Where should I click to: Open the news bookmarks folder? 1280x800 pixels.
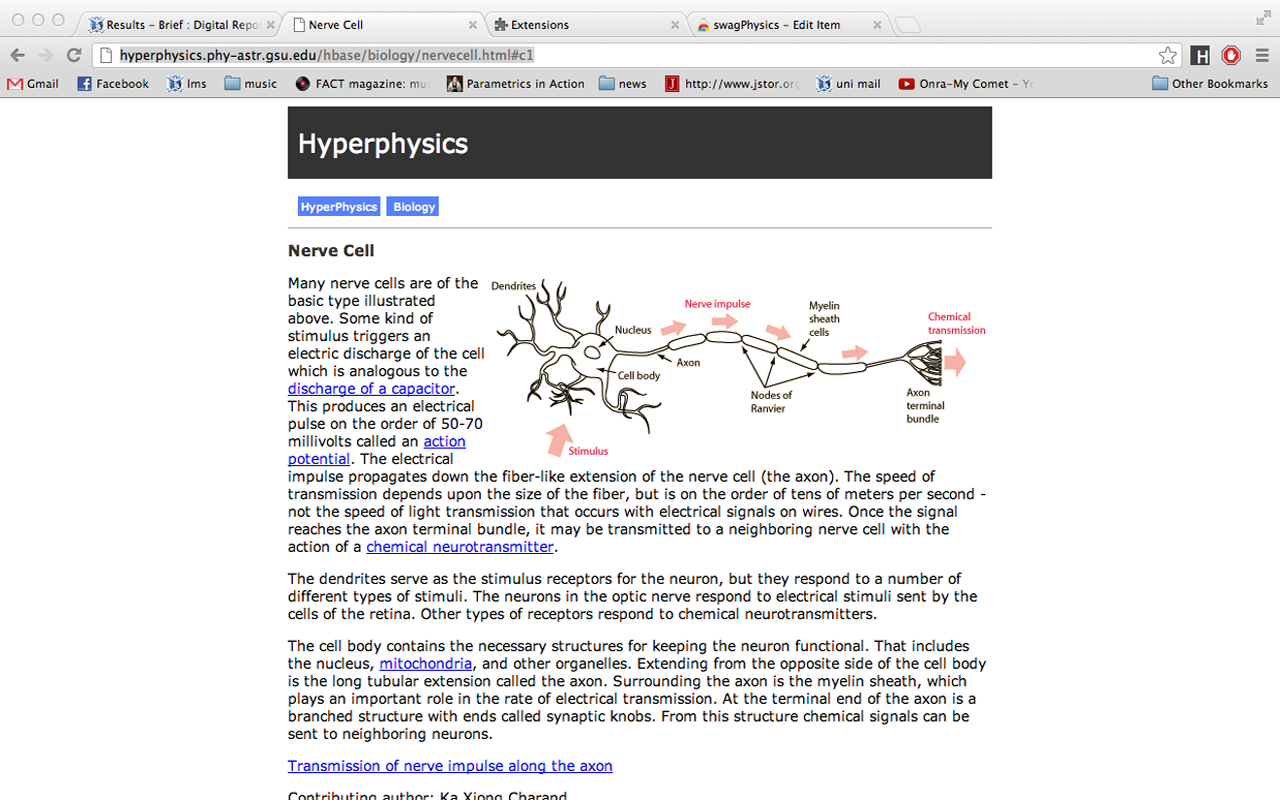(x=623, y=84)
